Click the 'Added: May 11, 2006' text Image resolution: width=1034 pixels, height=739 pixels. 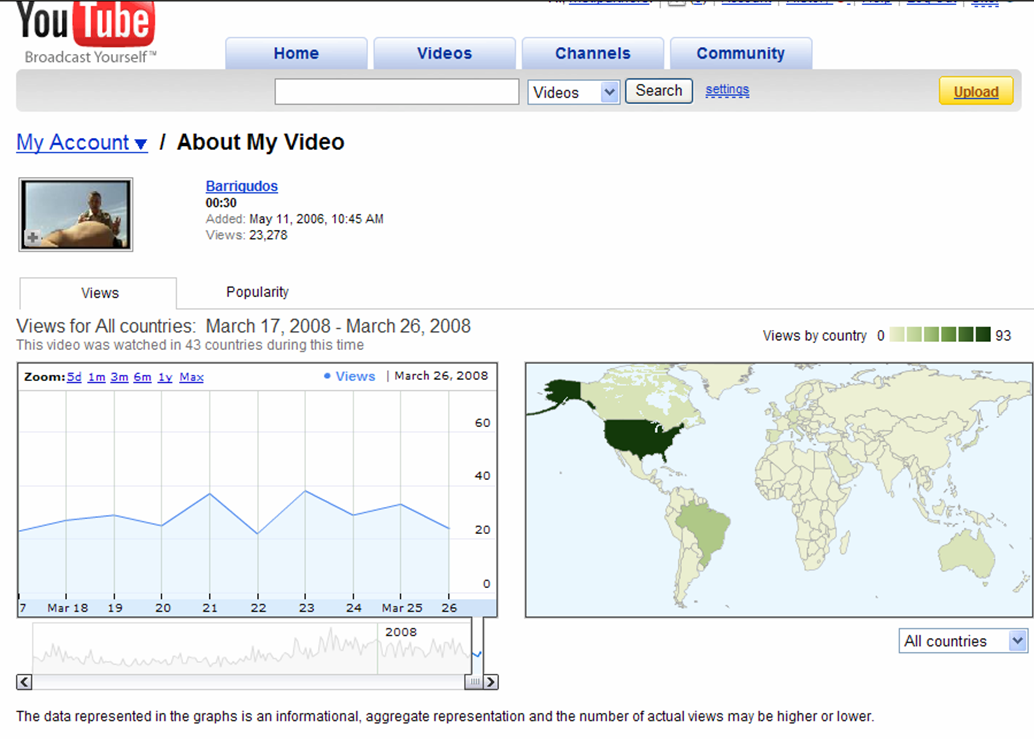click(x=295, y=219)
